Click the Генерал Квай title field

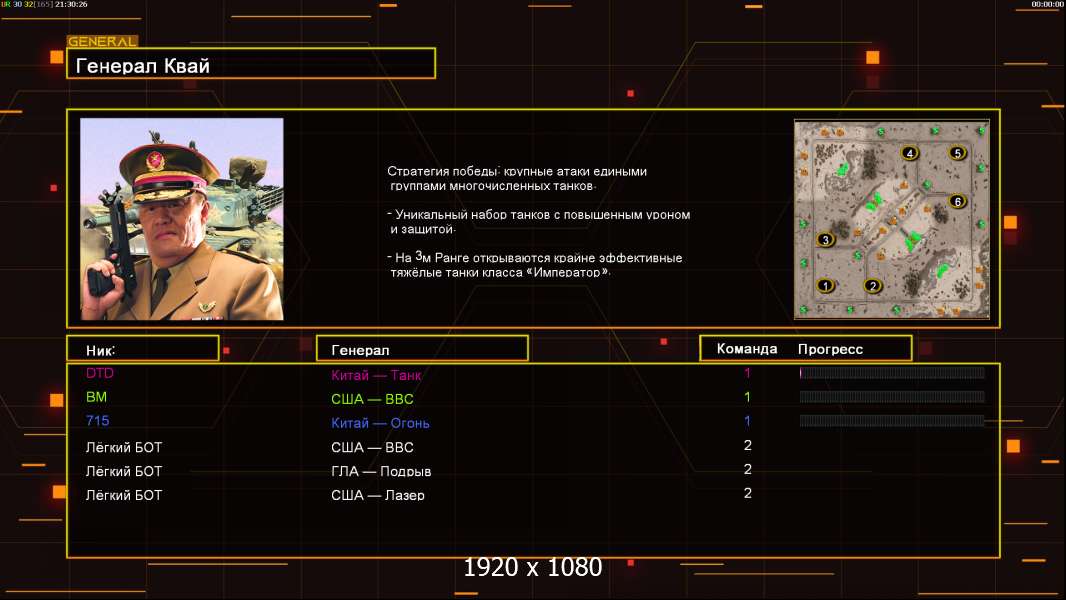click(250, 64)
